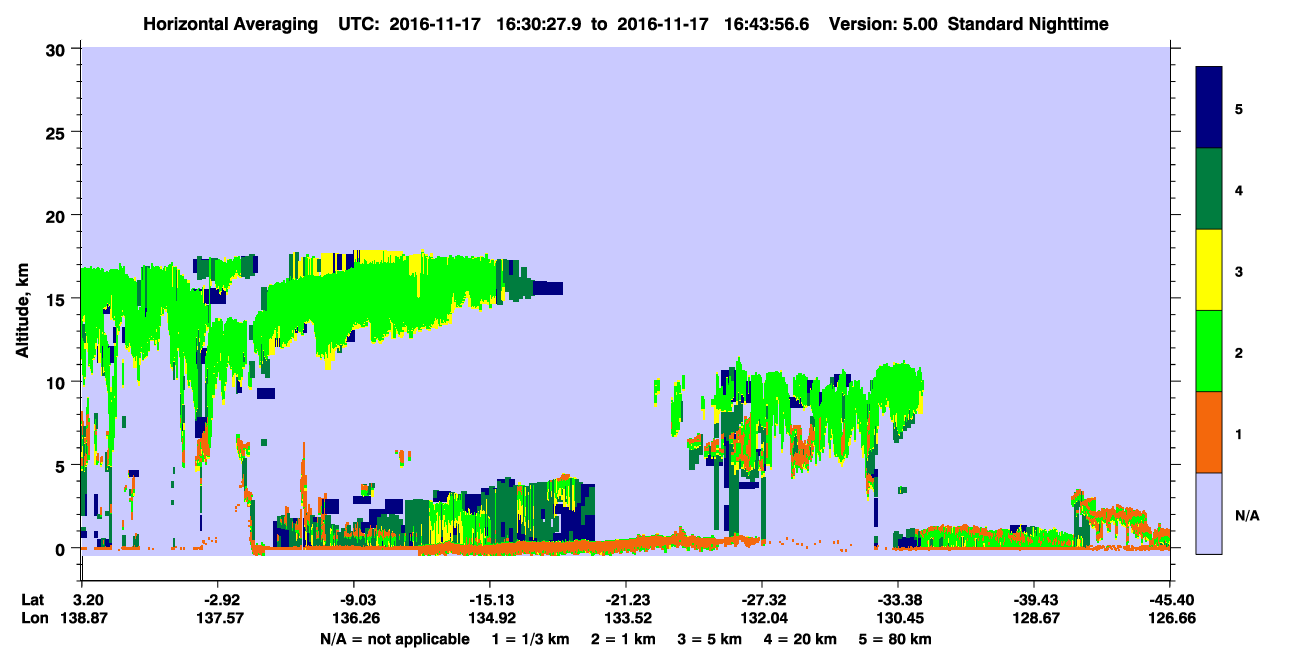Click the legend entry '5 = 80 km'

(x=897, y=639)
